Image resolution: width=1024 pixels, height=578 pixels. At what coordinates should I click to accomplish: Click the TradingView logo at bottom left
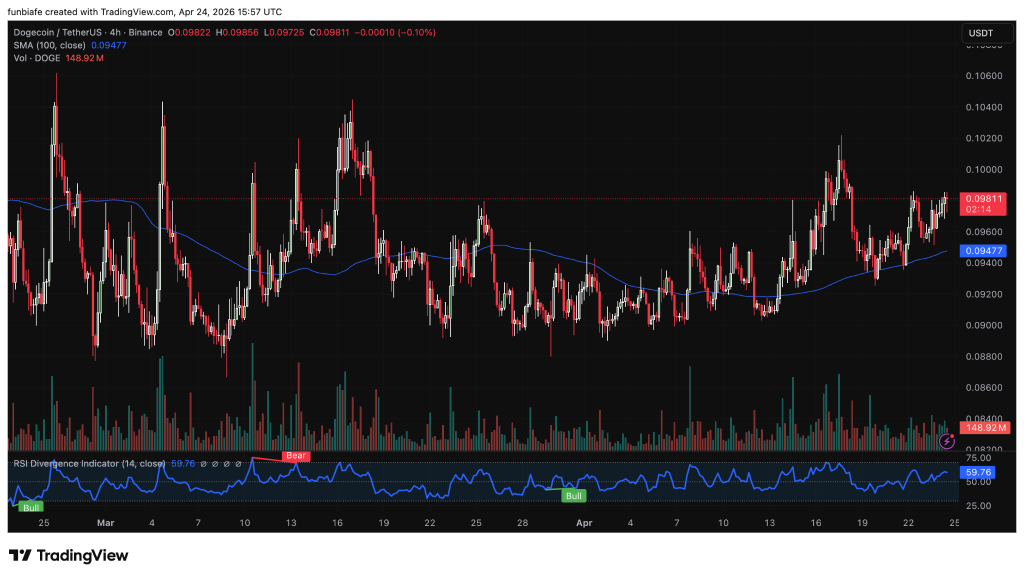68,555
